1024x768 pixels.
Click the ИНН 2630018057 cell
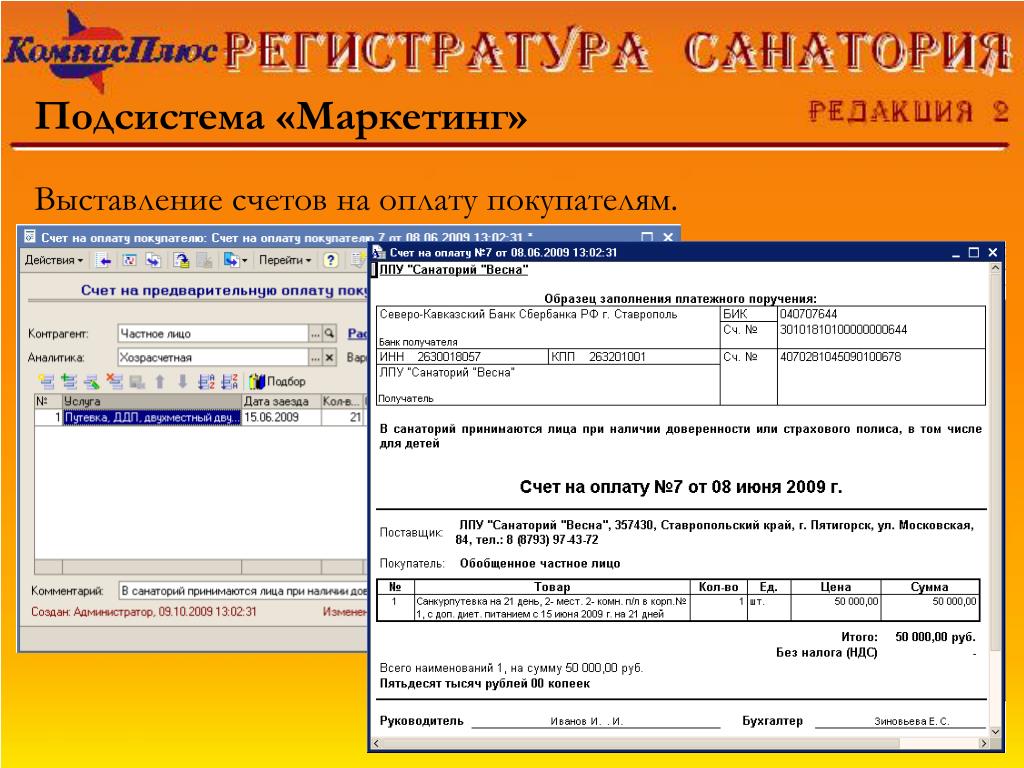pyautogui.click(x=462, y=357)
